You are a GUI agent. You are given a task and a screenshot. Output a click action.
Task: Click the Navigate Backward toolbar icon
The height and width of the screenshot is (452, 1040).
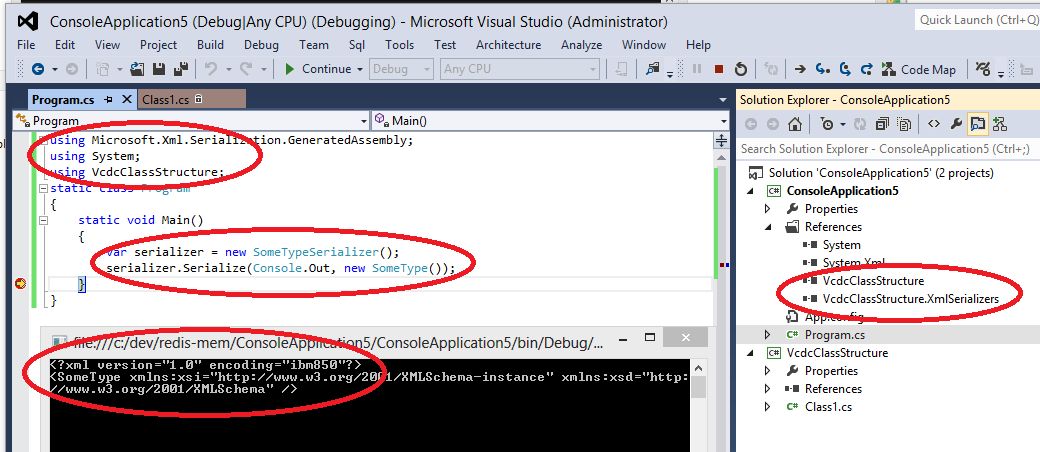tap(38, 69)
